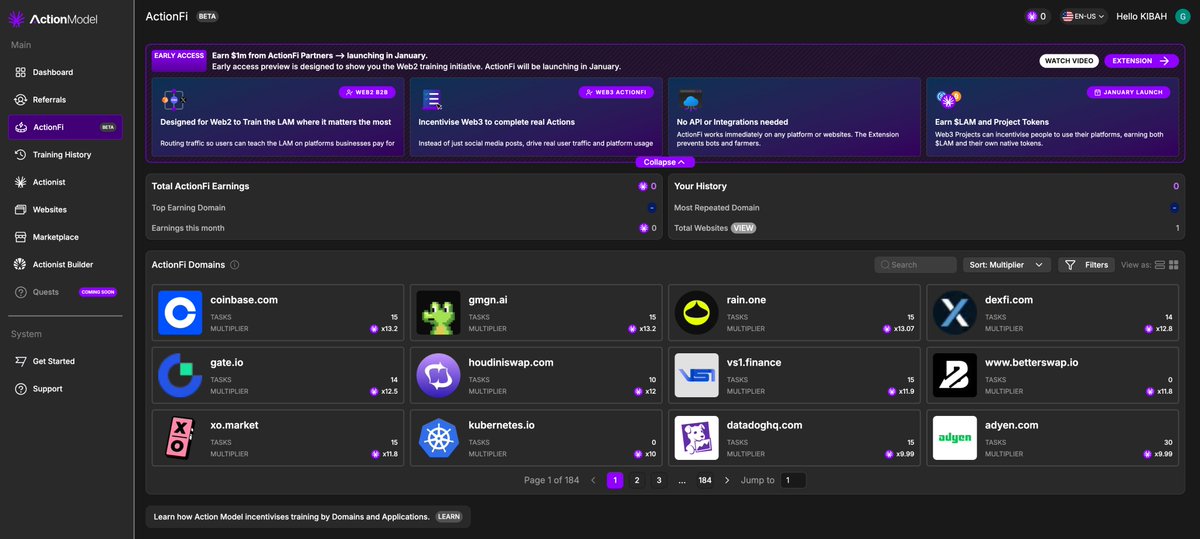Click the xo.market logo
Image resolution: width=1200 pixels, height=539 pixels.
point(180,438)
